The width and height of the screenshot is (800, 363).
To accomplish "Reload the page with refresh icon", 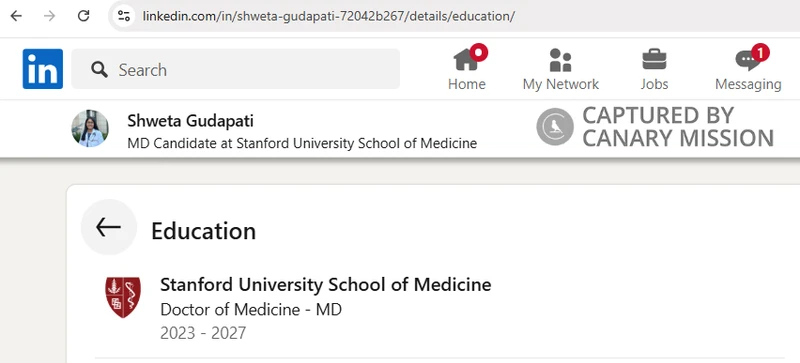I will 83,16.
